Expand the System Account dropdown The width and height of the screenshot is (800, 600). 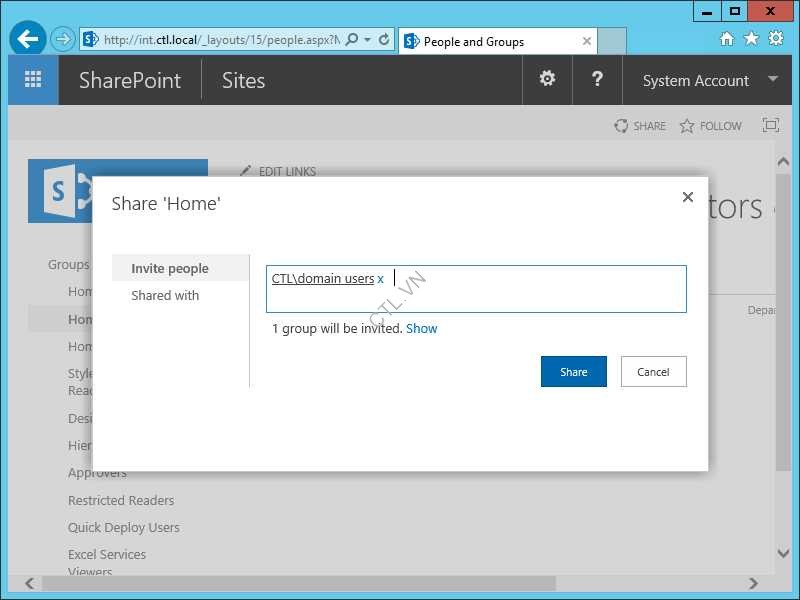click(x=772, y=80)
